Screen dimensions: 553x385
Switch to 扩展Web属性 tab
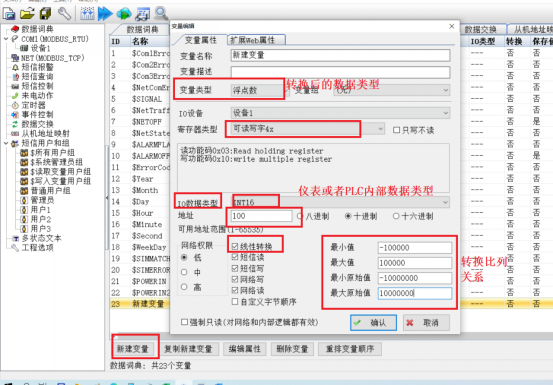(256, 40)
